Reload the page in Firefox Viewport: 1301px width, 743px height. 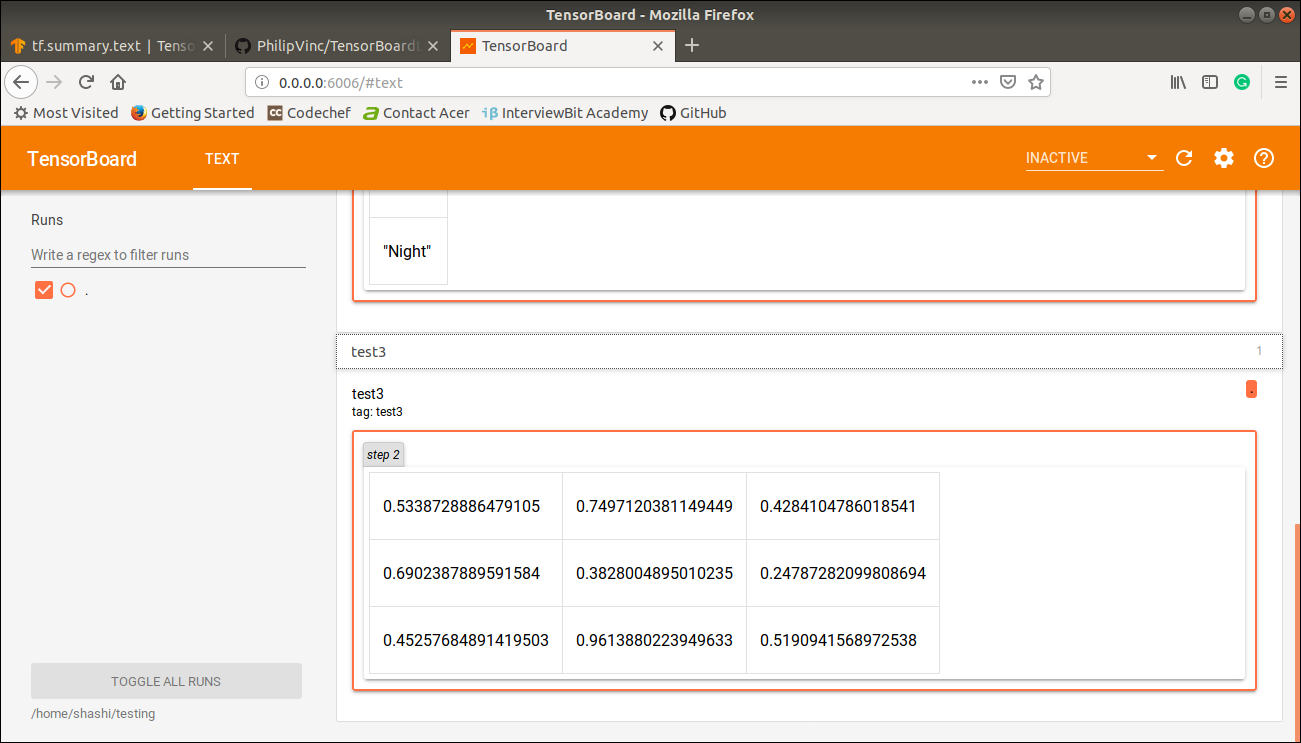click(87, 82)
